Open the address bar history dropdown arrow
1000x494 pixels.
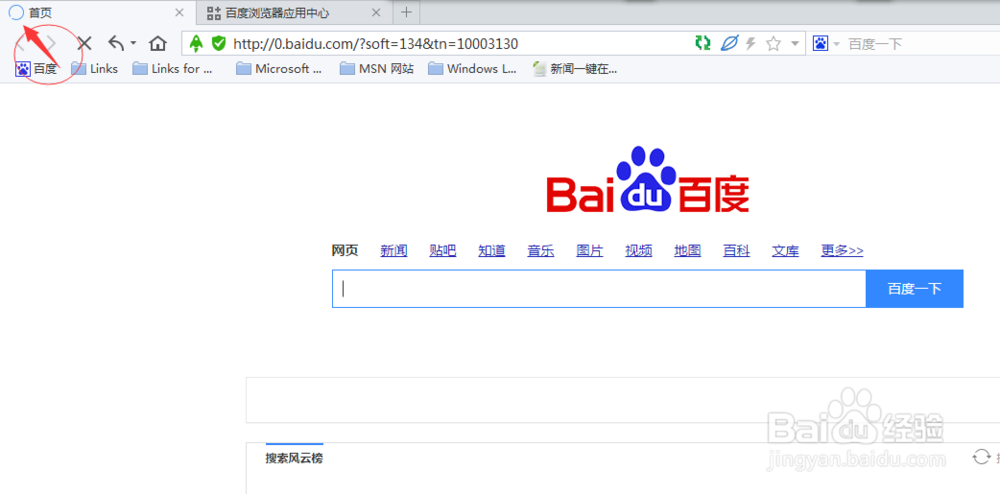coord(795,43)
